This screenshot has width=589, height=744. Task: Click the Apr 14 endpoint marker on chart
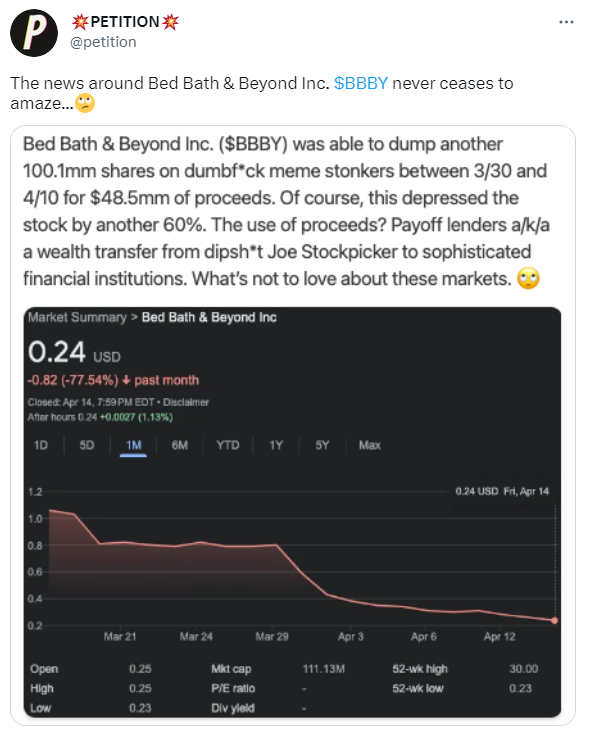click(554, 620)
